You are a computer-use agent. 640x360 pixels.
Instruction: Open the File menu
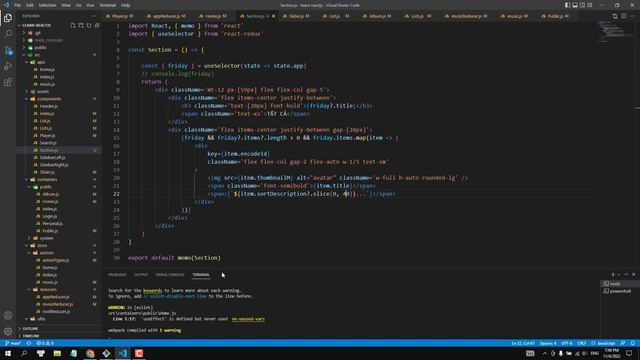pyautogui.click(x=17, y=5)
